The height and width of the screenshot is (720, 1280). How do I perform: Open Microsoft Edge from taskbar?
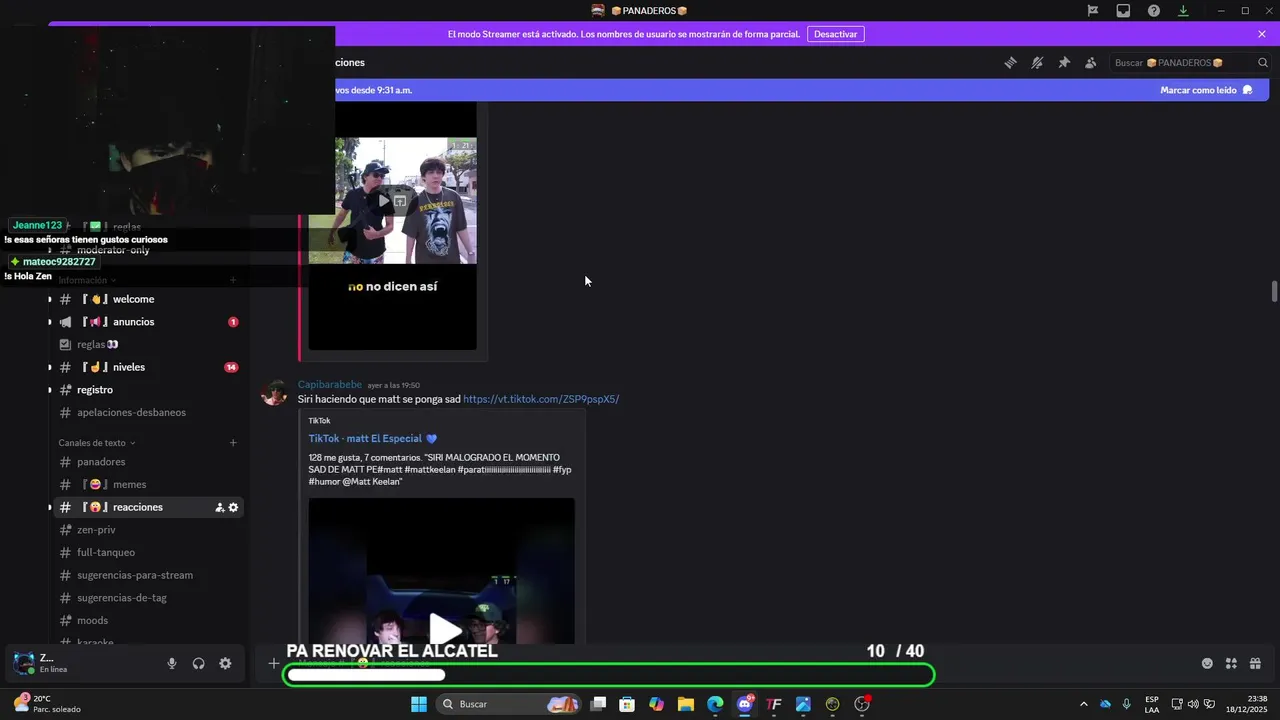coord(715,704)
